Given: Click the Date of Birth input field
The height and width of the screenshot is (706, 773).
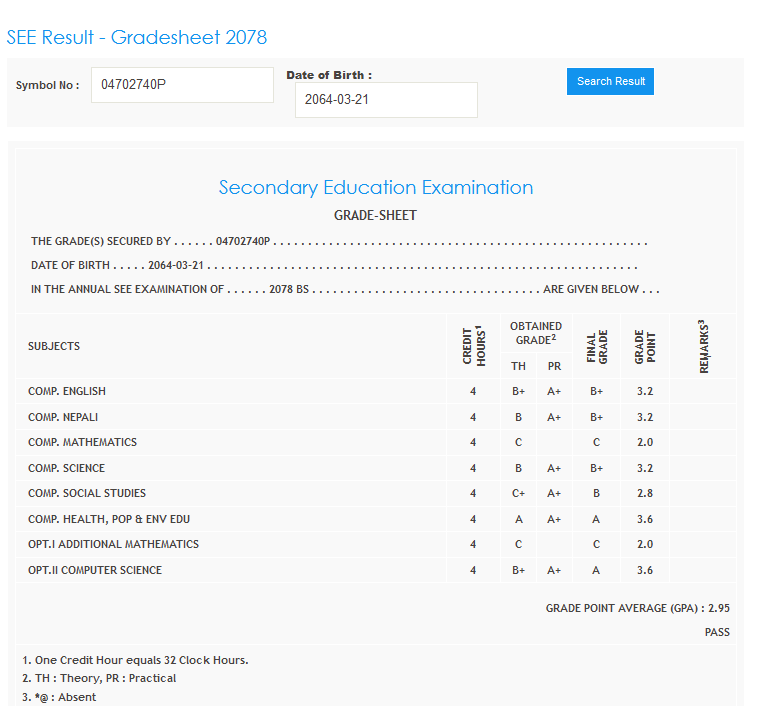Looking at the screenshot, I should (385, 100).
